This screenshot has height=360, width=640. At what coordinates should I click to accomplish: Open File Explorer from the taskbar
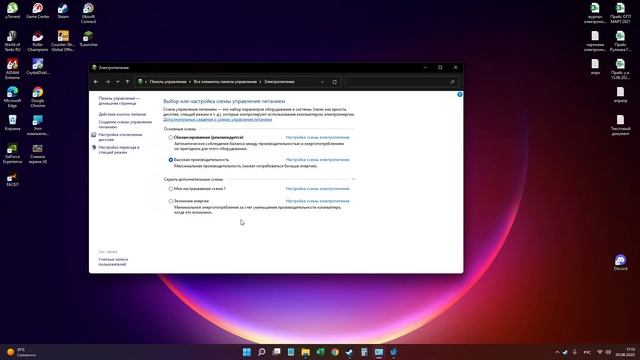click(x=305, y=352)
